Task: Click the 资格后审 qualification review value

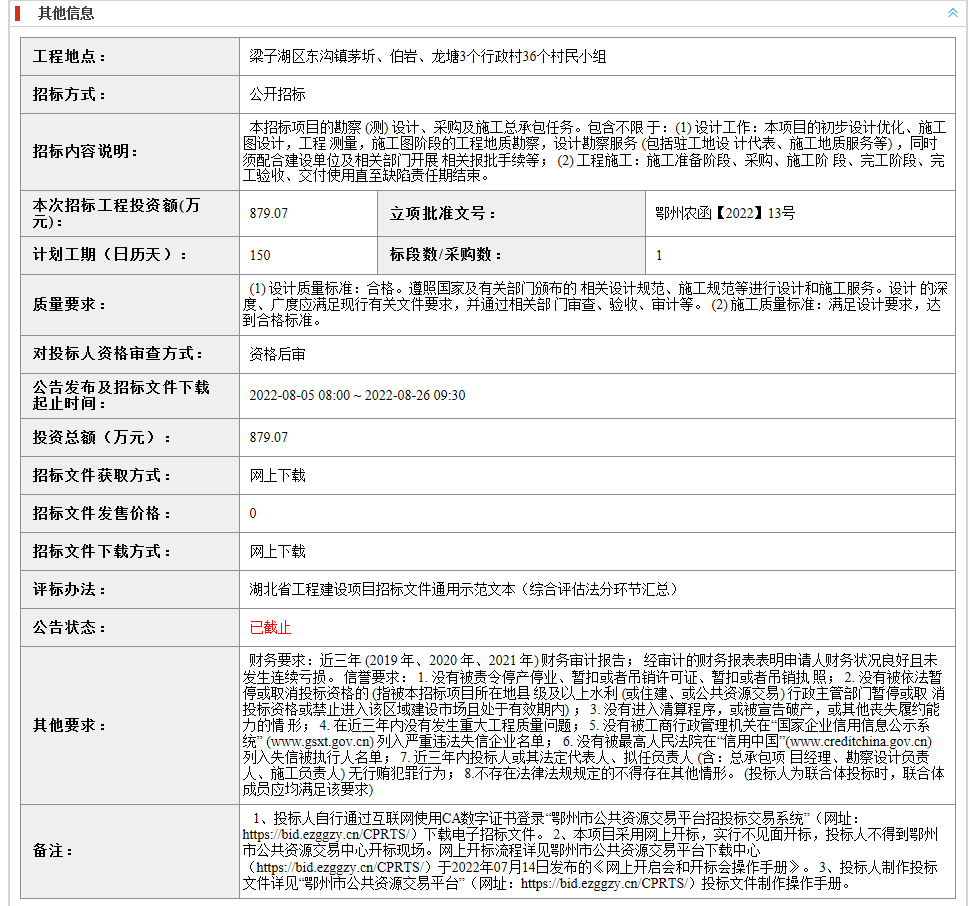Action: (277, 353)
